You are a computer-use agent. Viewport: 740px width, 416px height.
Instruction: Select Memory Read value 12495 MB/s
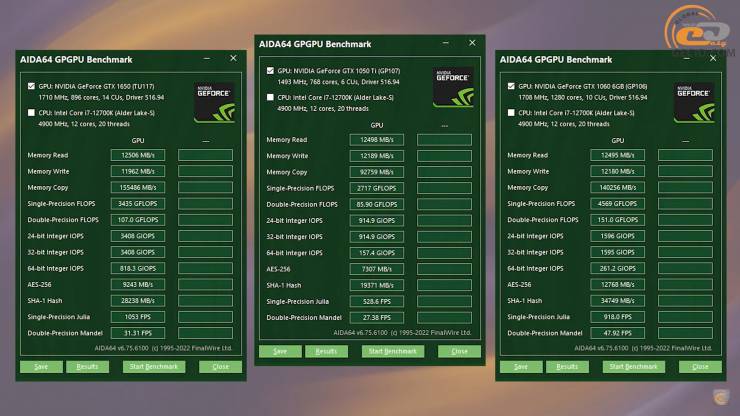(x=617, y=155)
